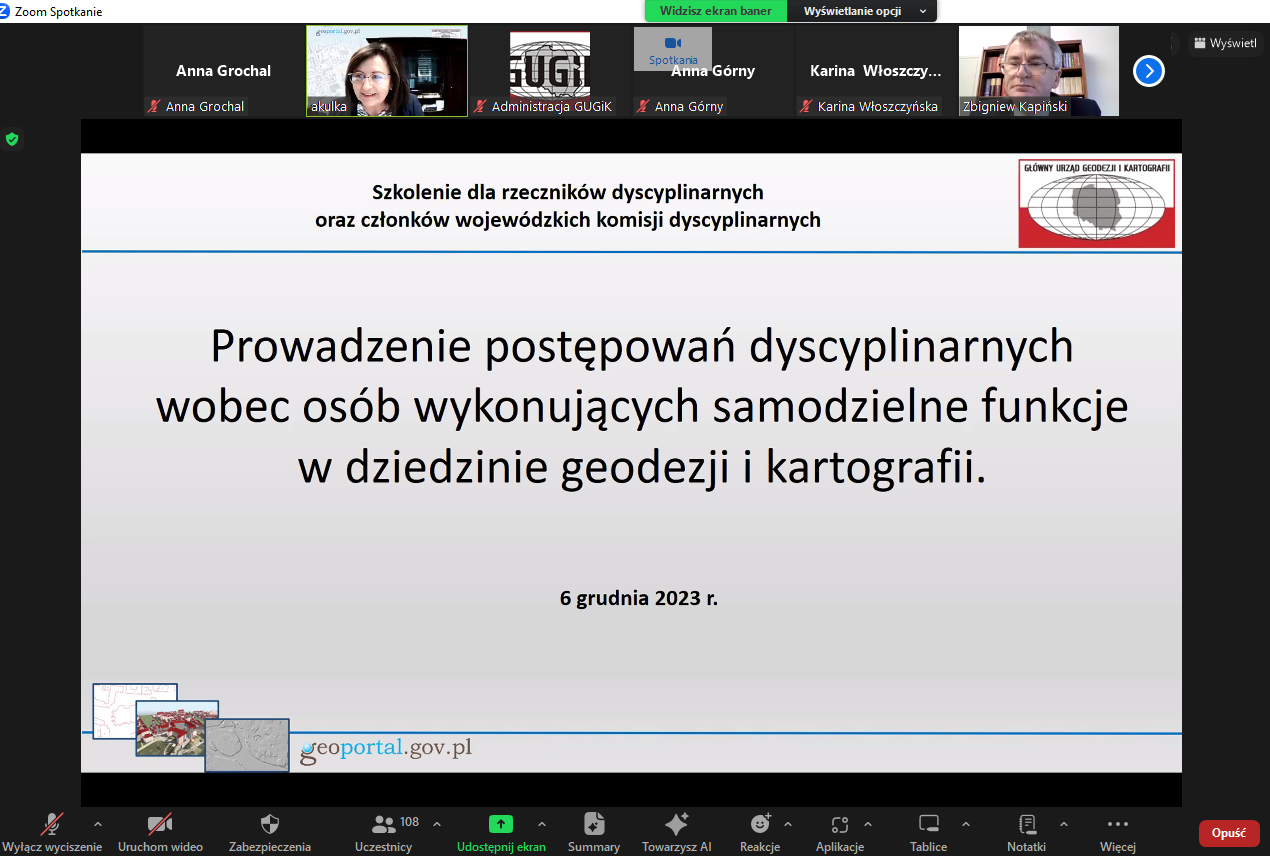Click the green encryption shield indicator
Screen dimensions: 1270x856
(x=12, y=139)
